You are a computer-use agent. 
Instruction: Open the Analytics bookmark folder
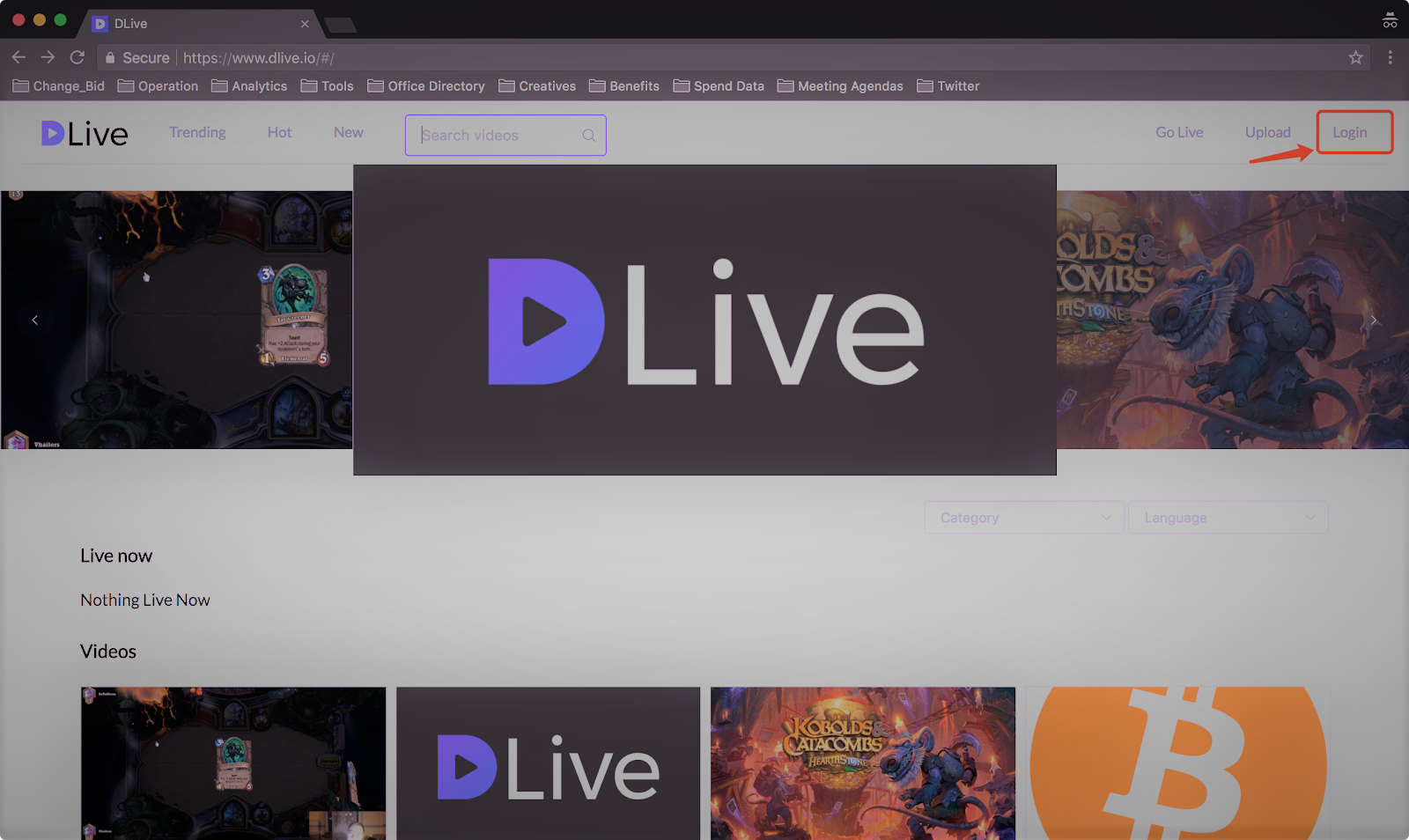pos(249,86)
